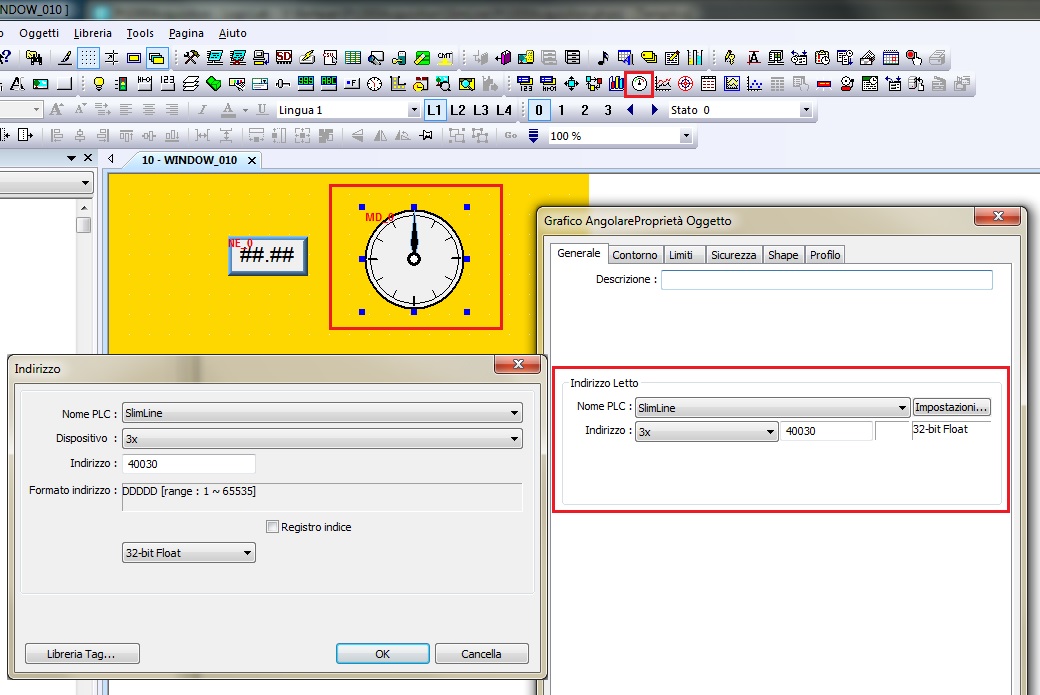Viewport: 1040px width, 695px height.
Task: Click the Descrizione text field
Action: point(827,280)
